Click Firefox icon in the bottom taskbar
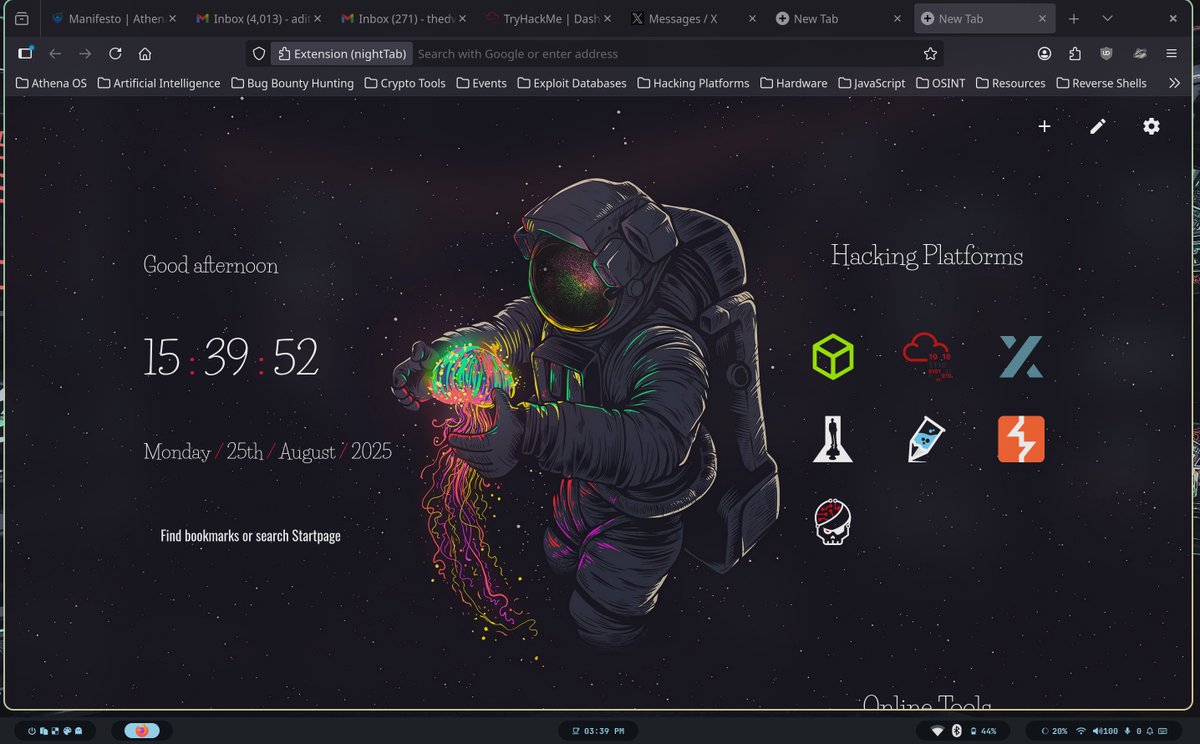 coord(141,731)
